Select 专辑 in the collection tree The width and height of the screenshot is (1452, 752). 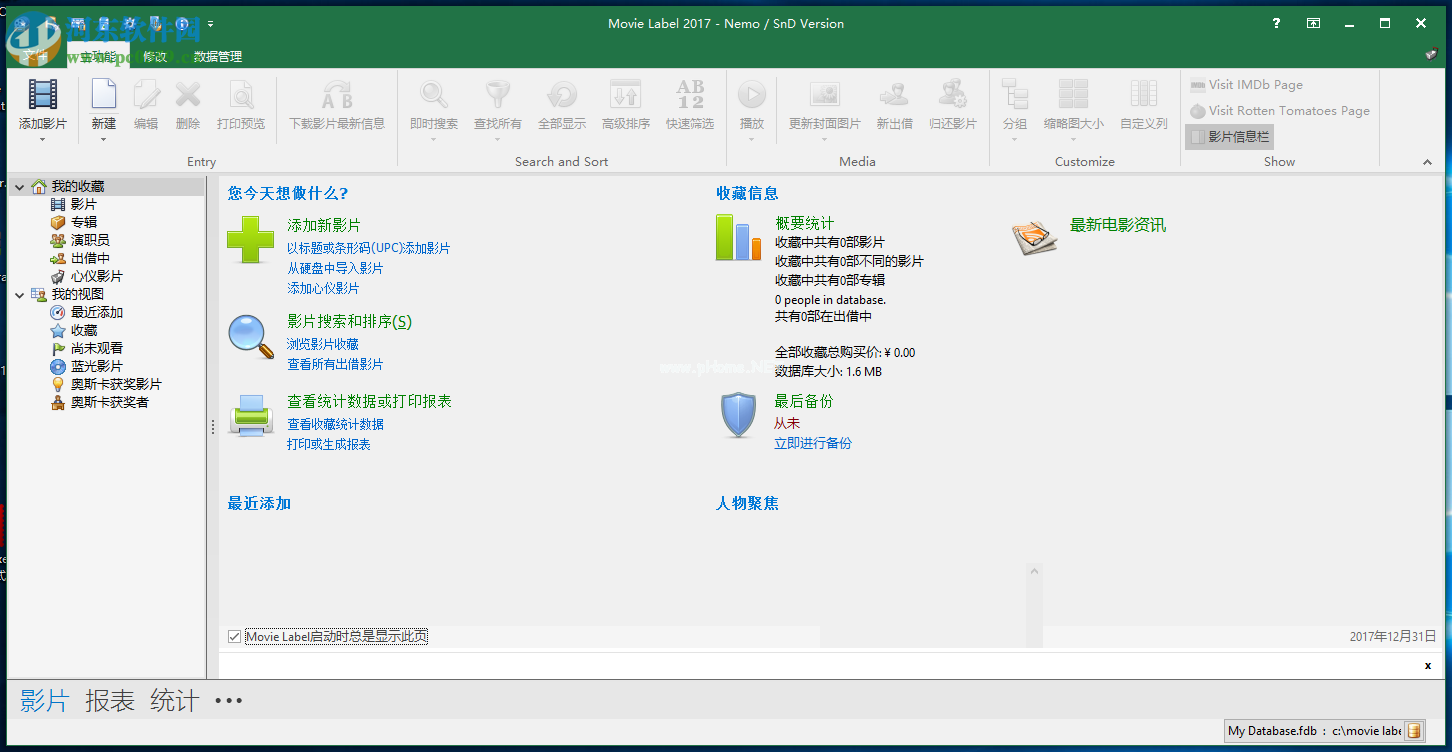coord(84,222)
